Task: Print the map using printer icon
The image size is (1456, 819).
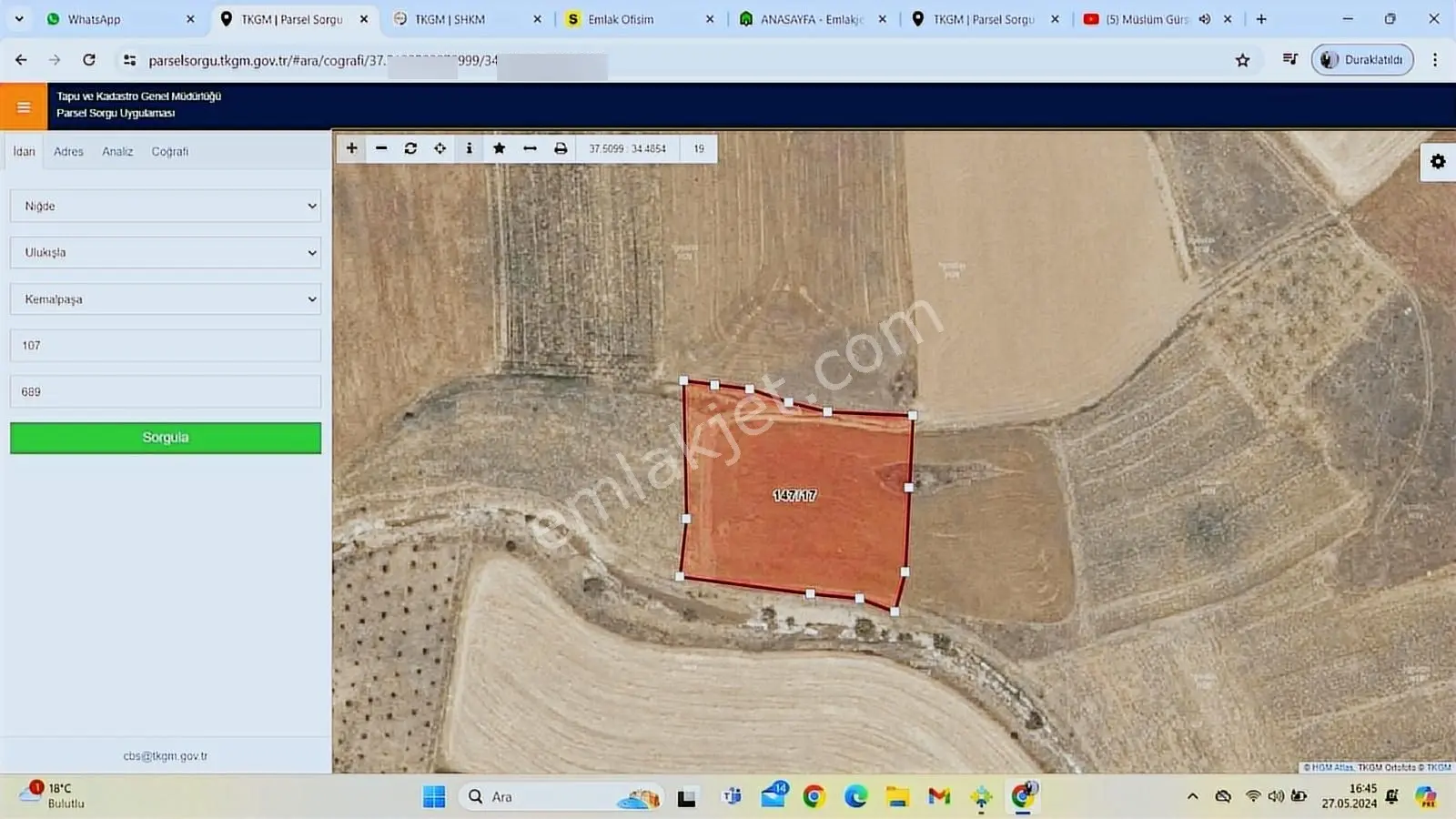Action: click(x=561, y=148)
